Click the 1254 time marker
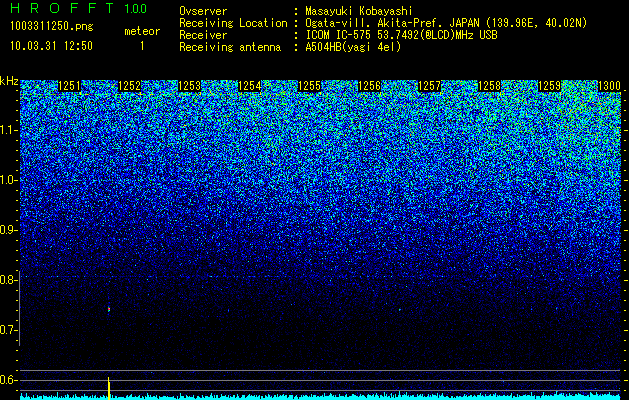629x400 pixels. click(x=250, y=86)
